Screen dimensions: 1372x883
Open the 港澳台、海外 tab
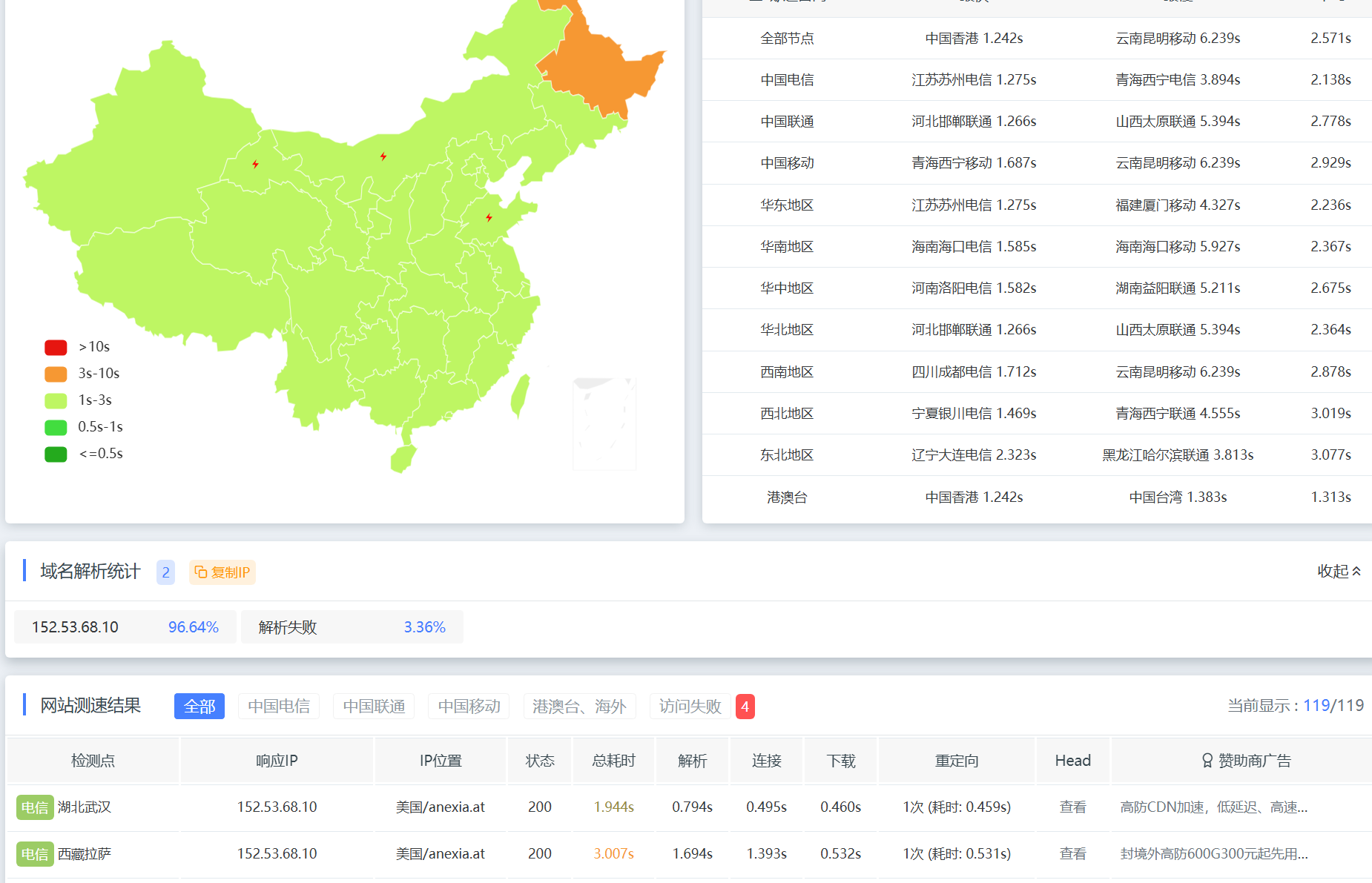[x=579, y=706]
